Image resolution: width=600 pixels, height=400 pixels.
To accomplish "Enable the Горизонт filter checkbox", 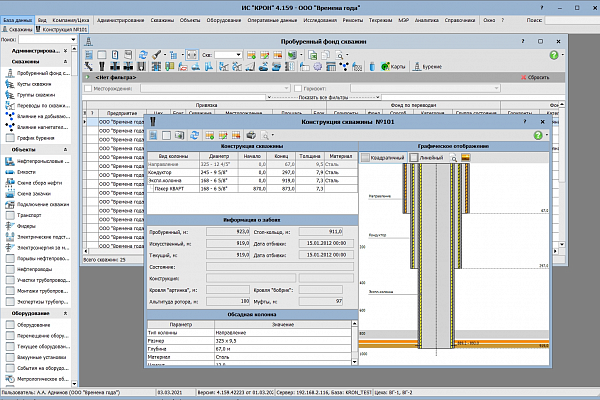I will [x=298, y=88].
